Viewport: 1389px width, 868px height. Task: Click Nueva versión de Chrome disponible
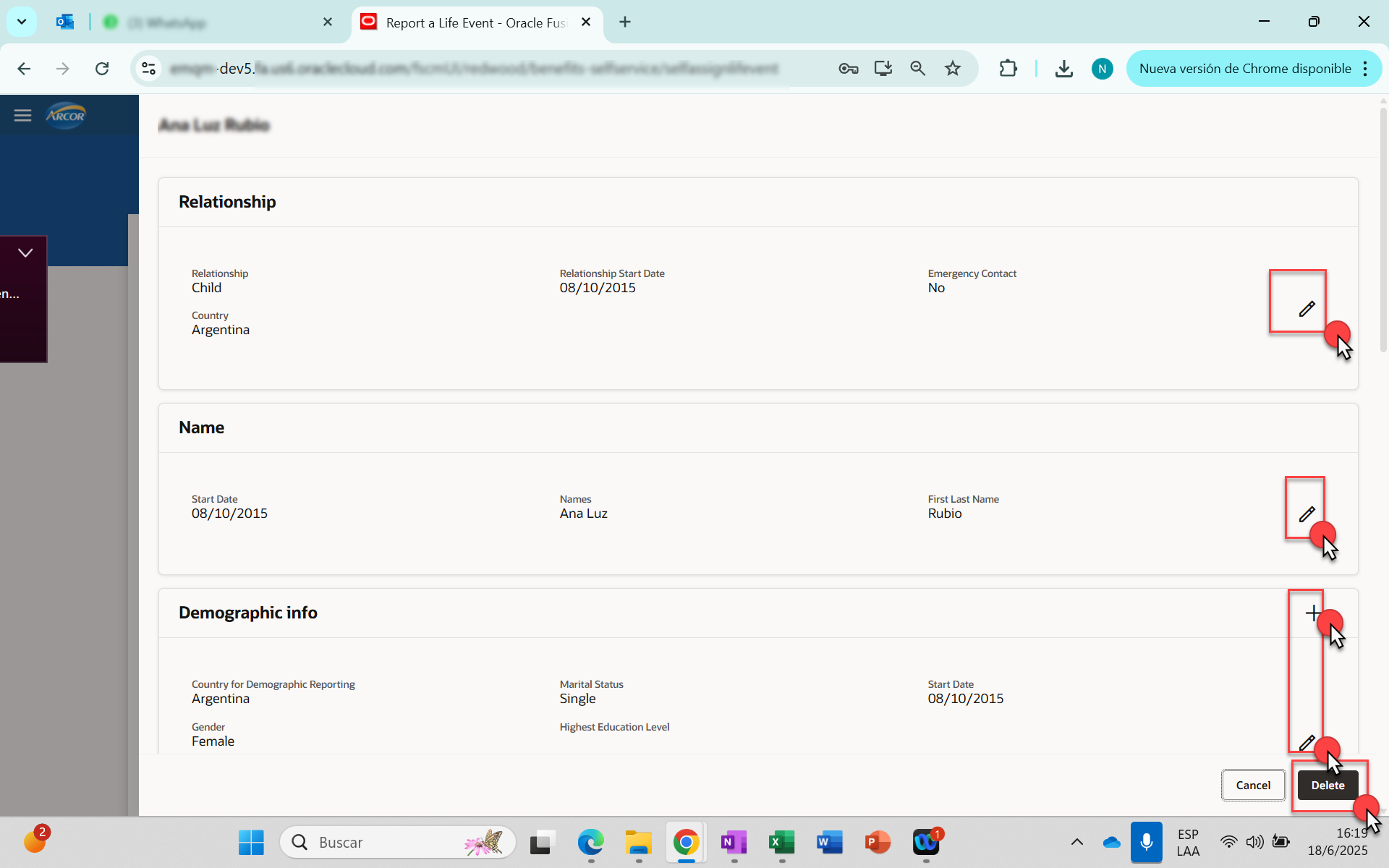click(x=1245, y=69)
